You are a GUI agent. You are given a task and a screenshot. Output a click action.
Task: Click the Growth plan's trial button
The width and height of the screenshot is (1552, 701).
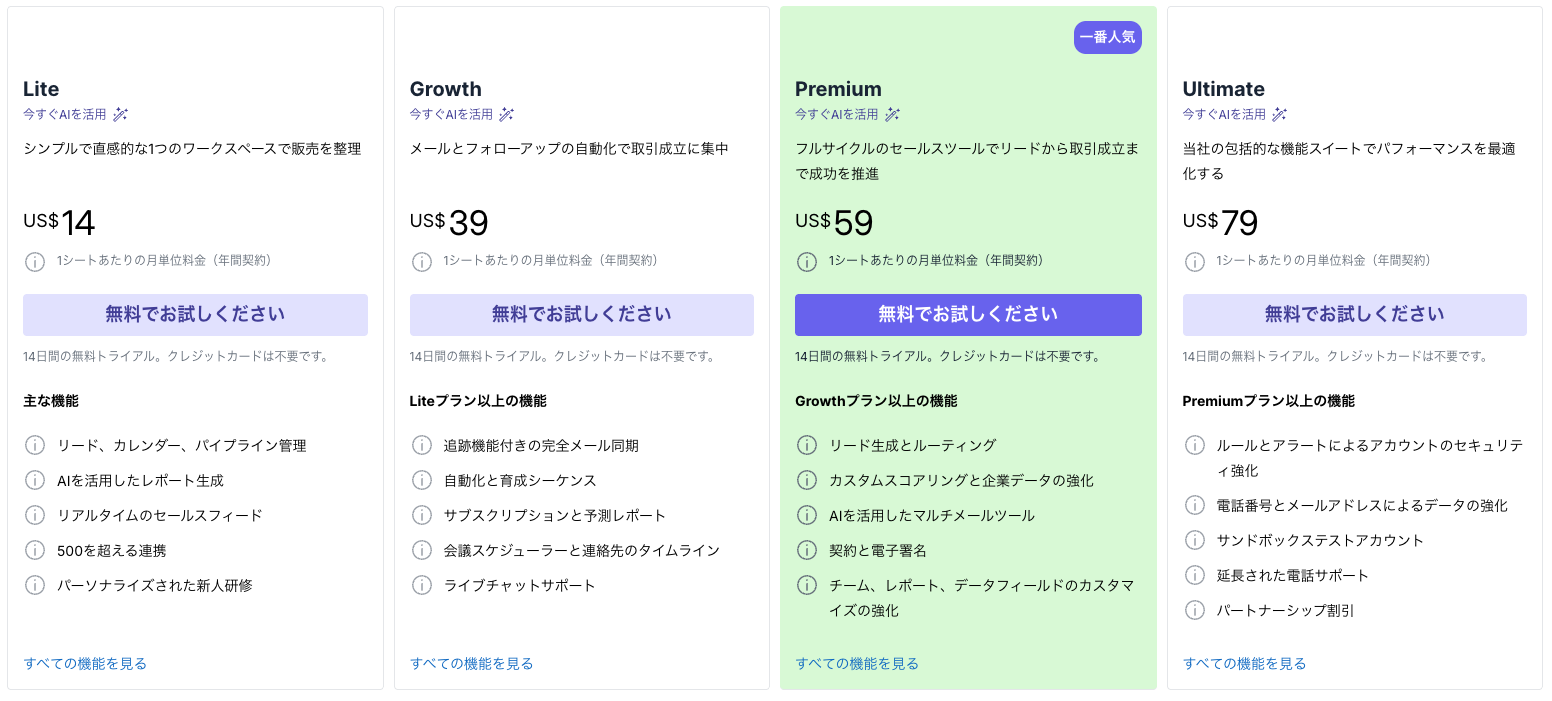click(x=581, y=314)
